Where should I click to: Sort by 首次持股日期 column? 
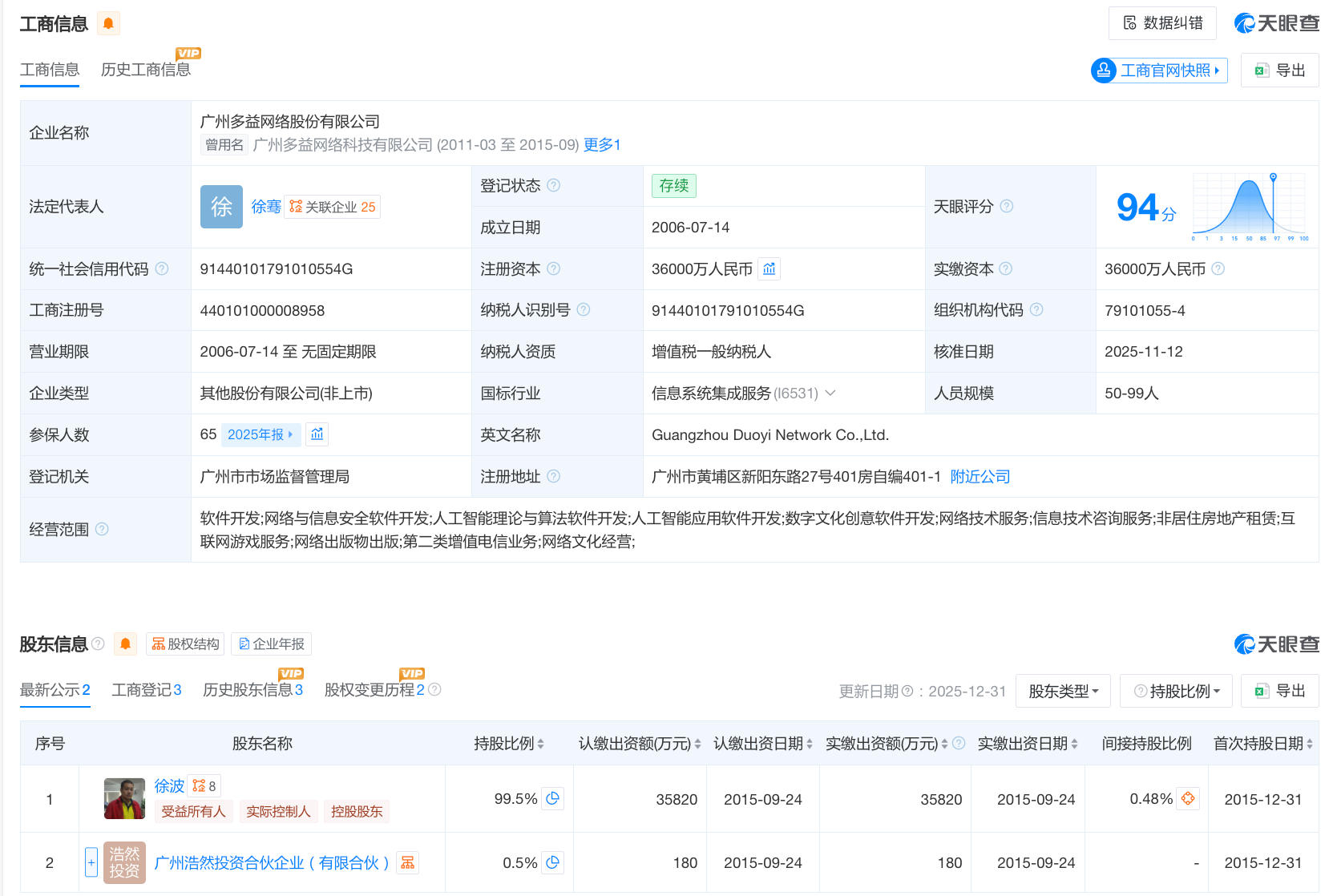[1310, 744]
